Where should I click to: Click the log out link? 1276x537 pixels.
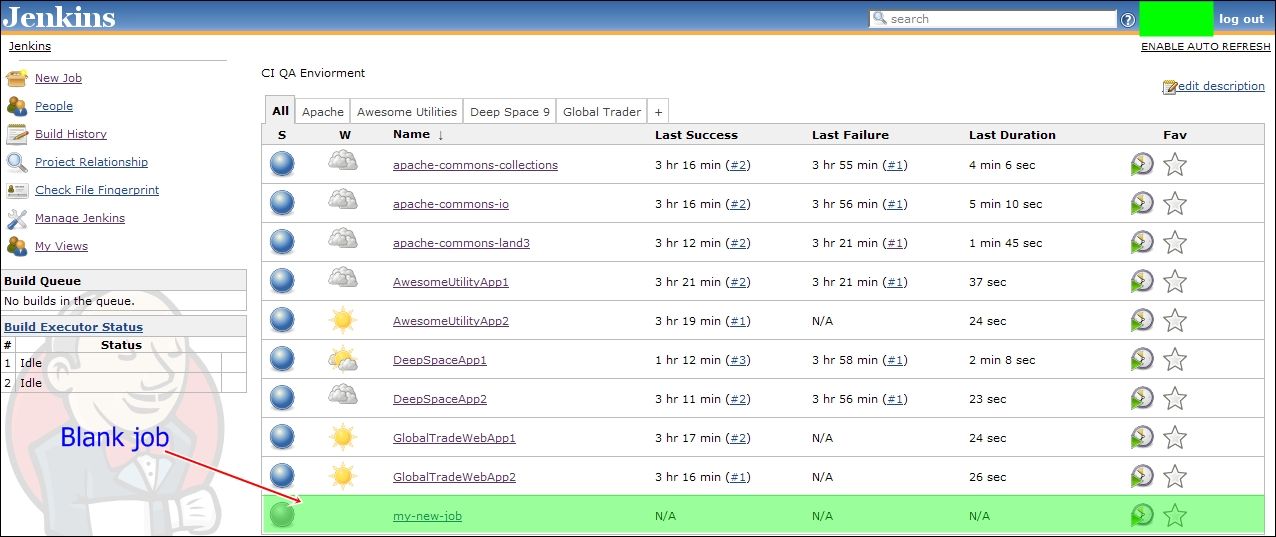pyautogui.click(x=1241, y=19)
